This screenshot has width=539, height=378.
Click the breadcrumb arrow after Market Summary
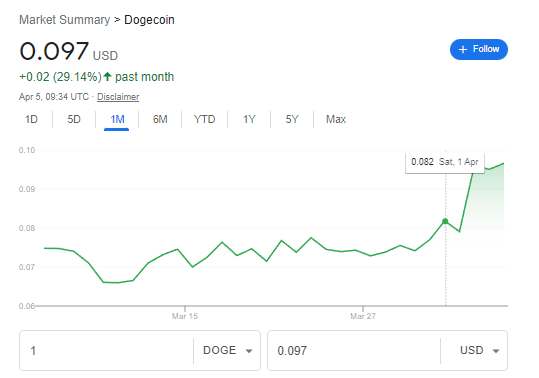(117, 20)
